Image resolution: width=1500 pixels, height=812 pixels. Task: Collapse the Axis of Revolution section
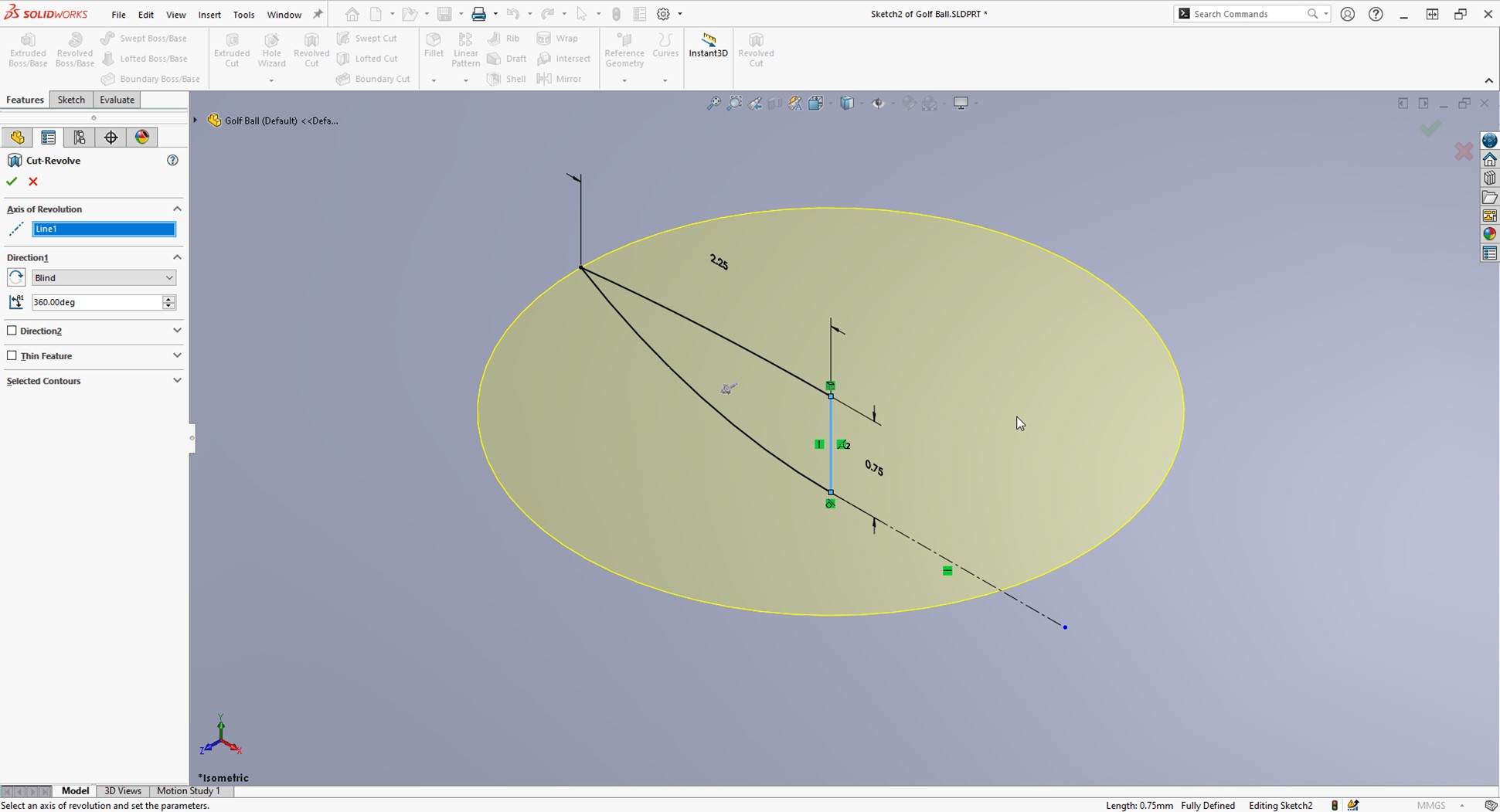click(x=177, y=209)
